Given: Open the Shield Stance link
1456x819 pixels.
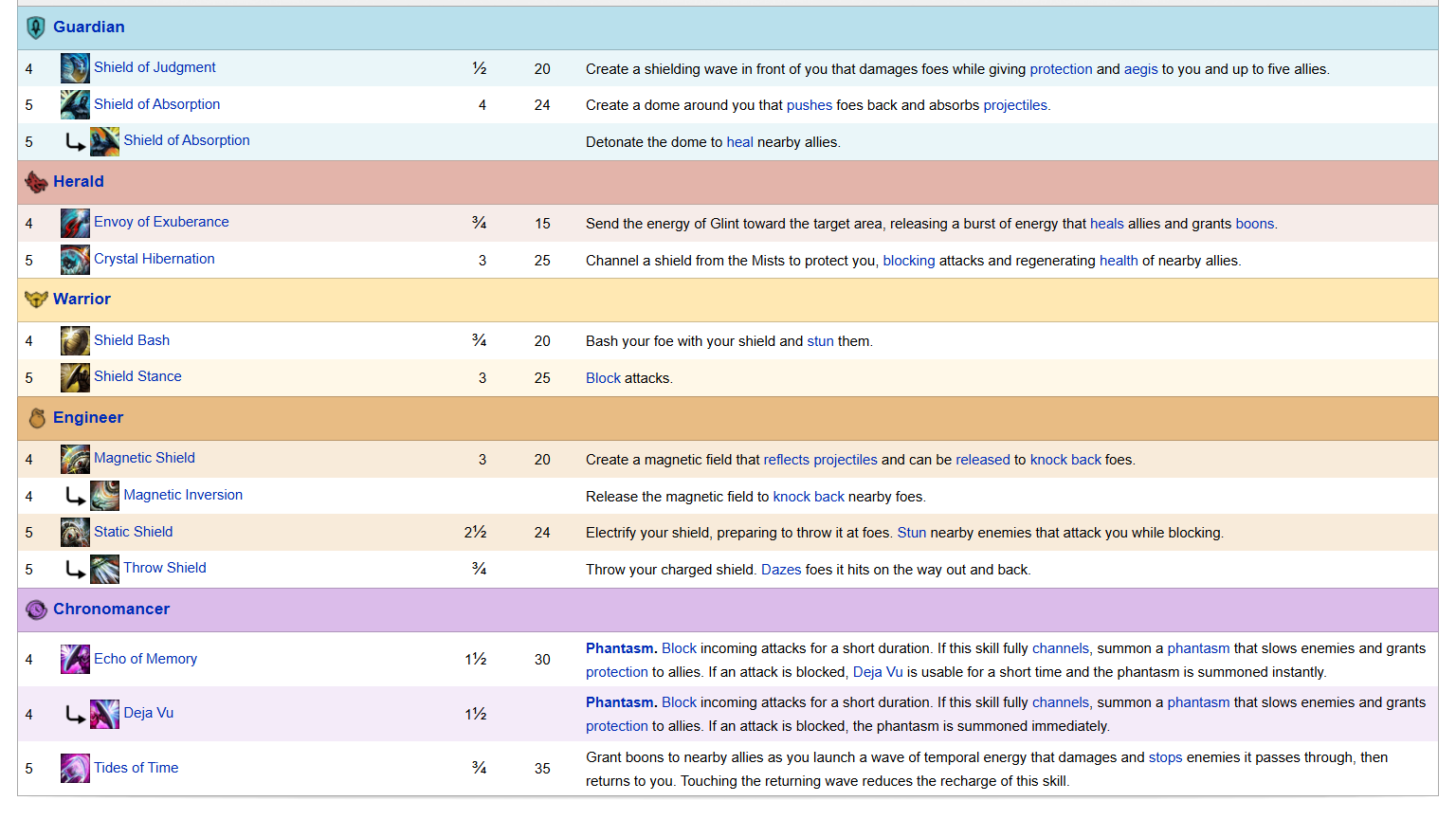Looking at the screenshot, I should pyautogui.click(x=137, y=376).
